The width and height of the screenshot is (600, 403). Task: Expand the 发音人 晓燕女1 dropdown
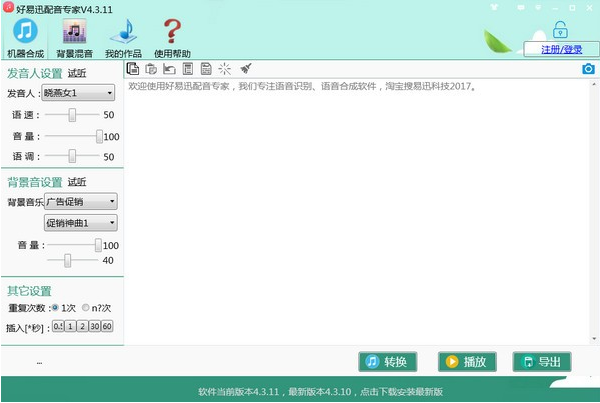tap(78, 93)
